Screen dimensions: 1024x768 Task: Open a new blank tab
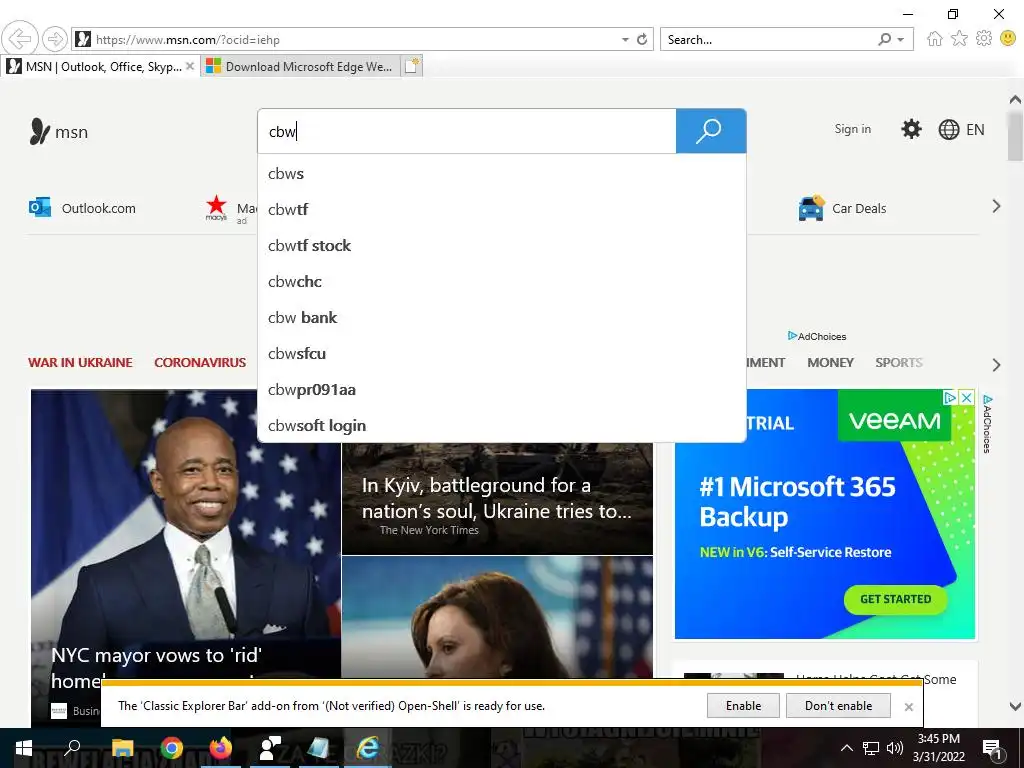tap(412, 66)
